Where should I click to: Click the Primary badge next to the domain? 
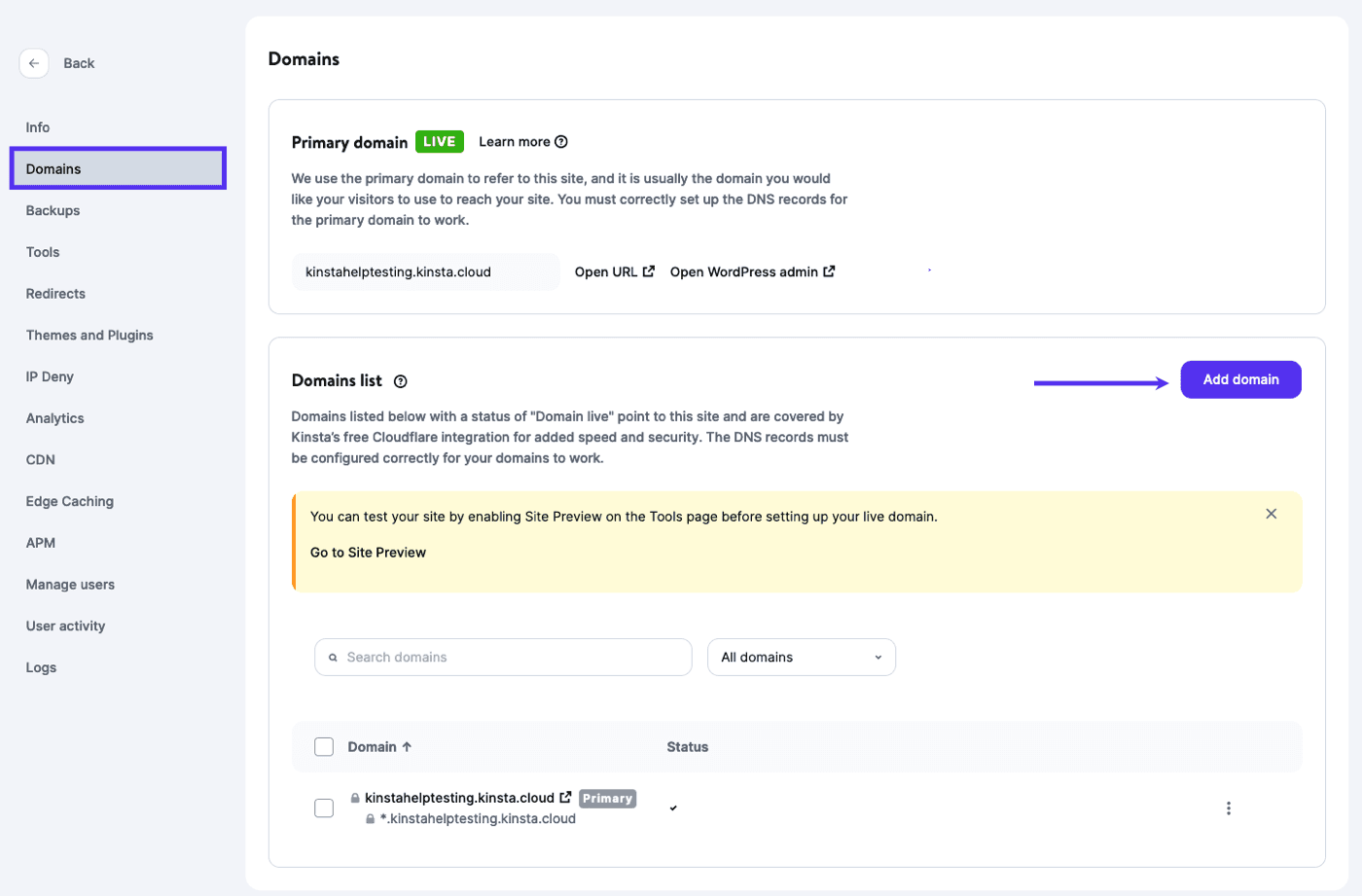(607, 798)
